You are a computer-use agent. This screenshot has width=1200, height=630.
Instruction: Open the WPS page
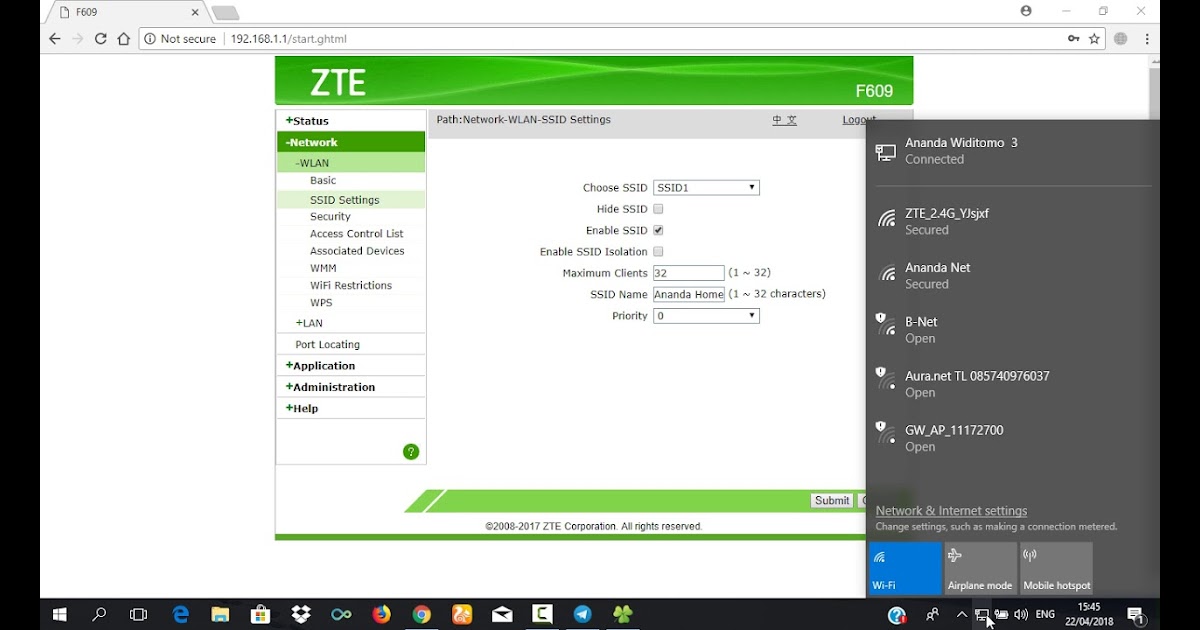(321, 303)
